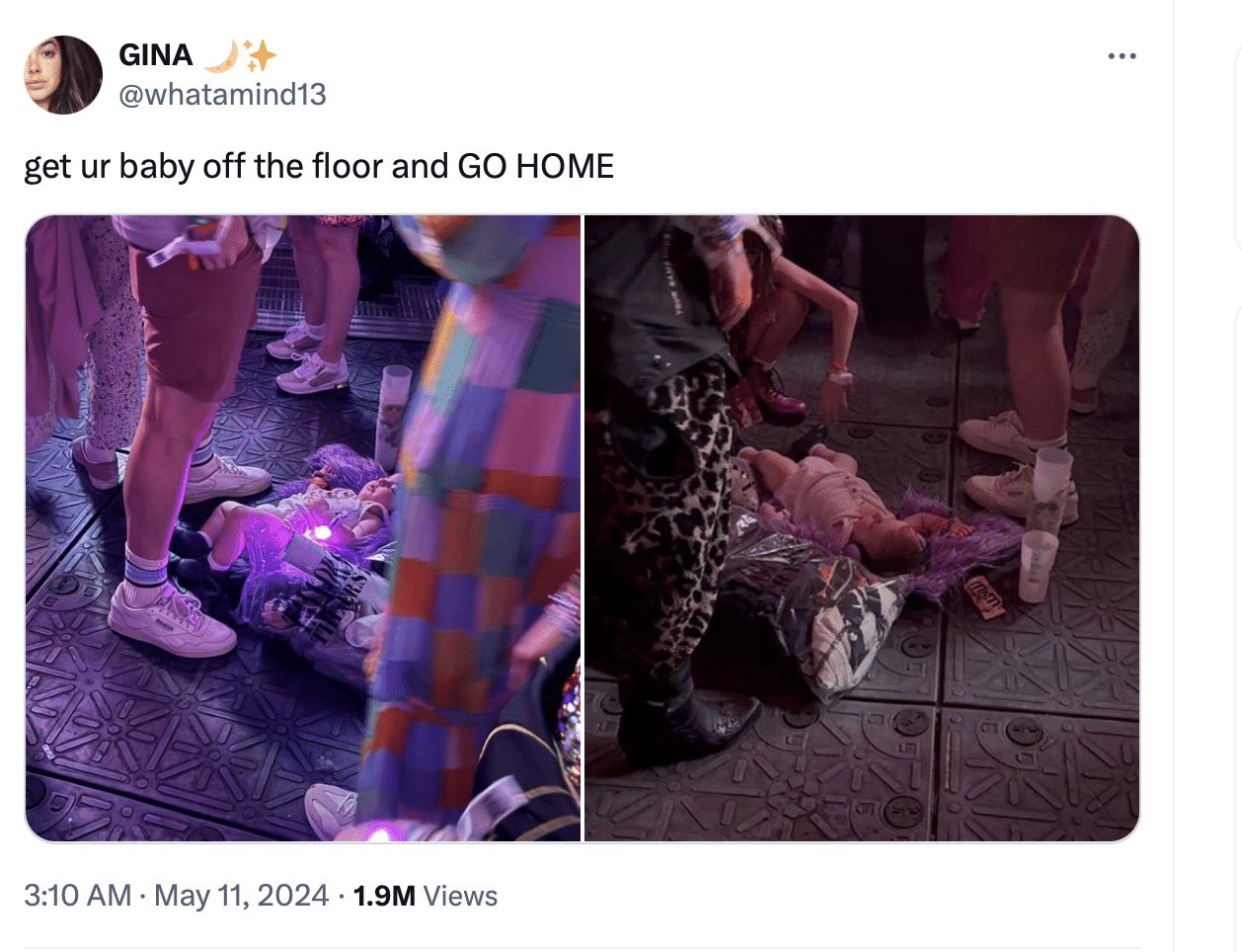Click the words GO HOME in the tweet

click(535, 166)
